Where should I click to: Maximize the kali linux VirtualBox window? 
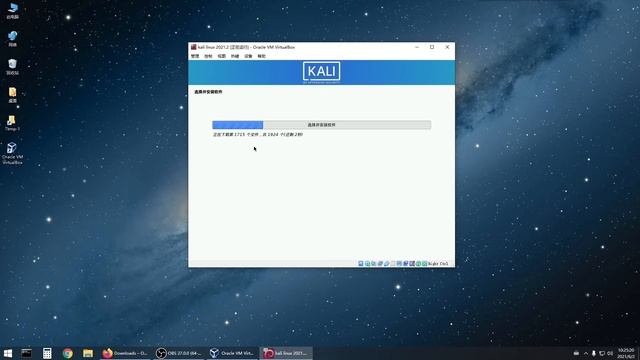432,47
